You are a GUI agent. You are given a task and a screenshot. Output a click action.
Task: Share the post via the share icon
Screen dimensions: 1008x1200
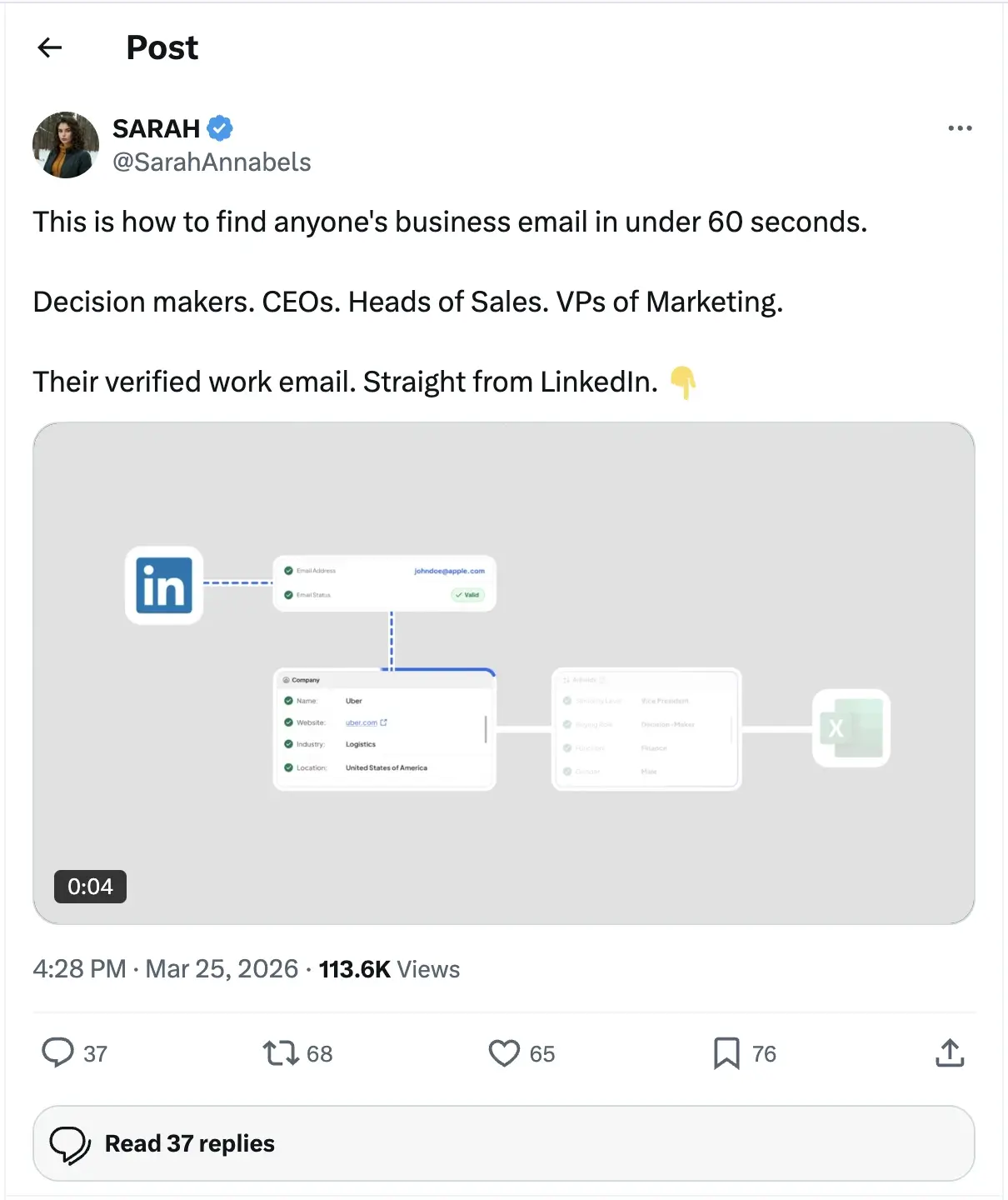point(949,1052)
